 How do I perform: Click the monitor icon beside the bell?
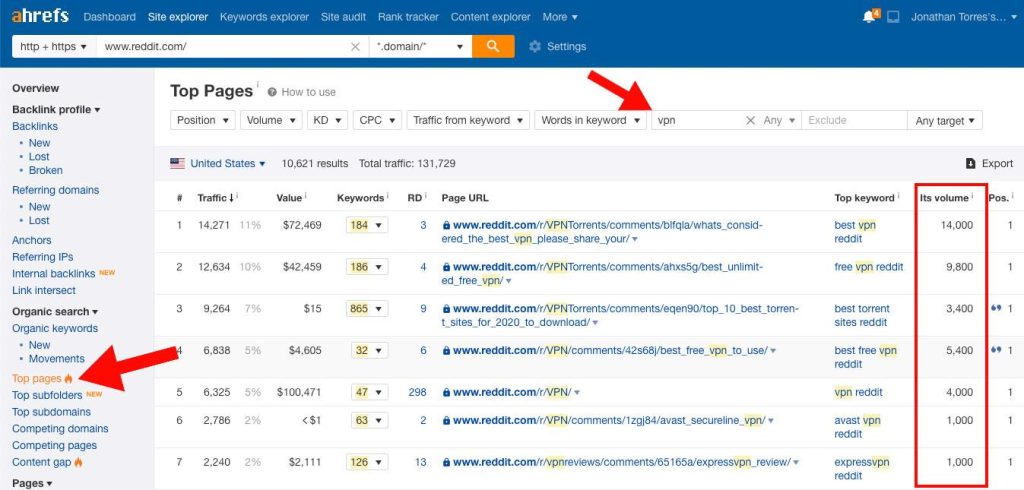893,17
